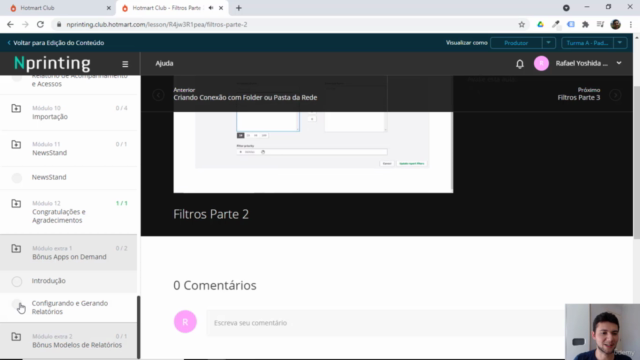This screenshot has width=640, height=360.
Task: Click the commenter avatar R
Action: (185, 322)
